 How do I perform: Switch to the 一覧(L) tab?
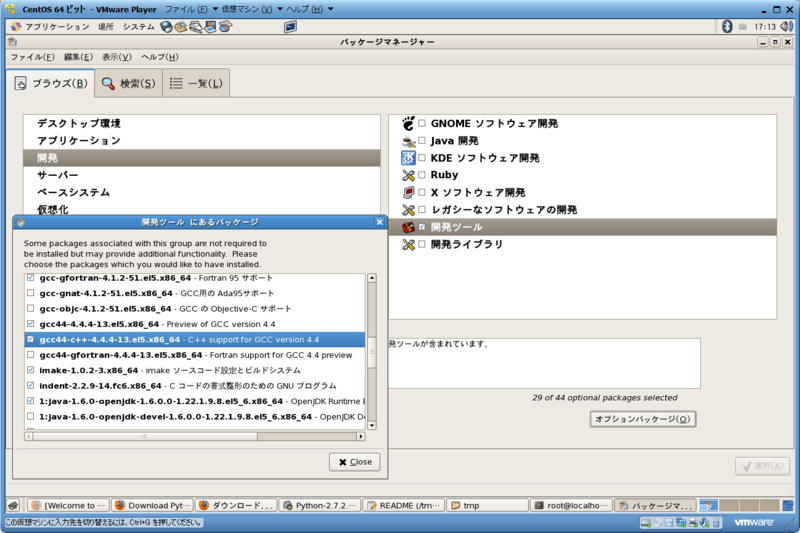click(x=196, y=83)
